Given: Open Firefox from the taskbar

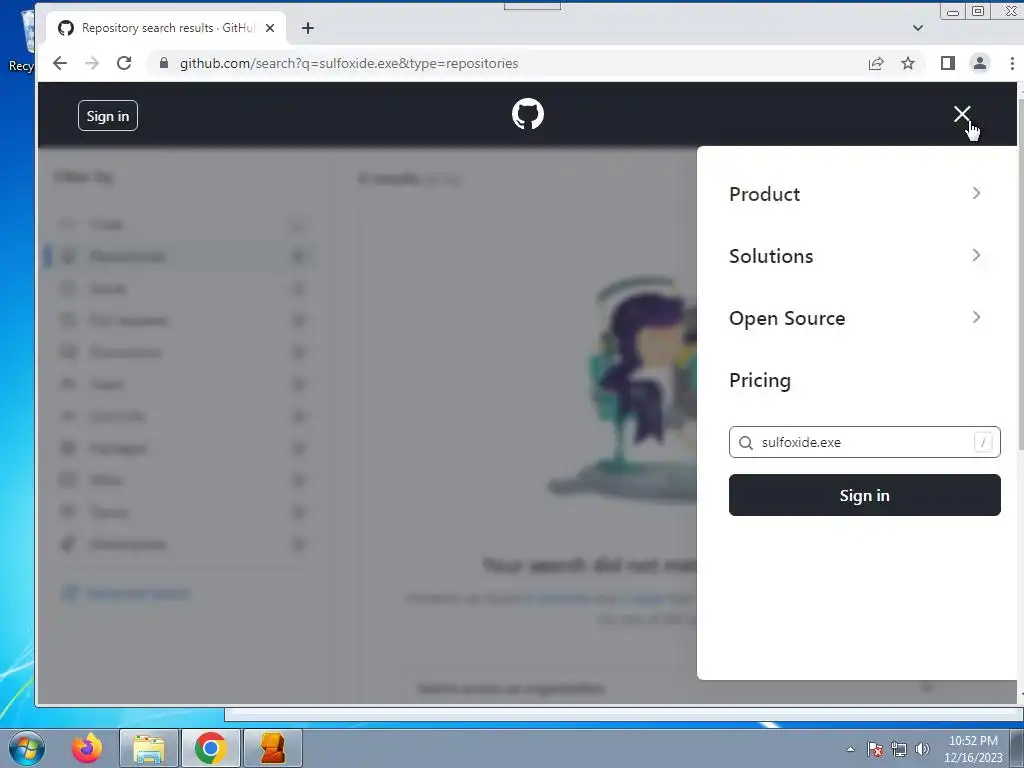Looking at the screenshot, I should (x=87, y=748).
